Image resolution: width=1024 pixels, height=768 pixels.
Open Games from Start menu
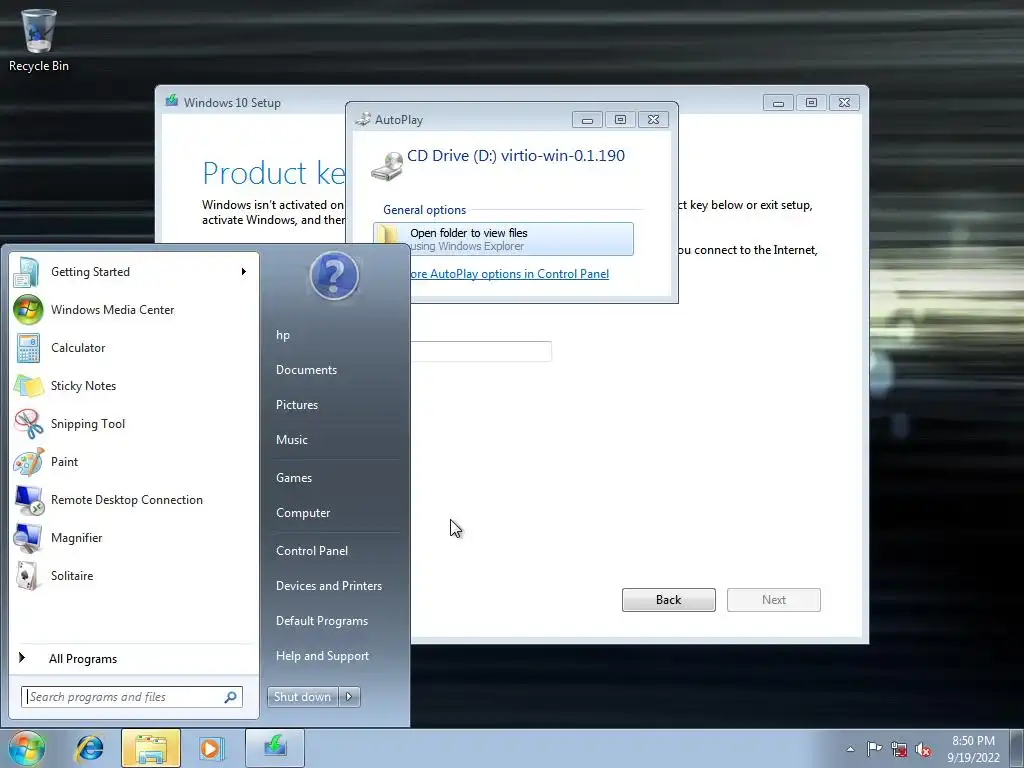pos(294,478)
